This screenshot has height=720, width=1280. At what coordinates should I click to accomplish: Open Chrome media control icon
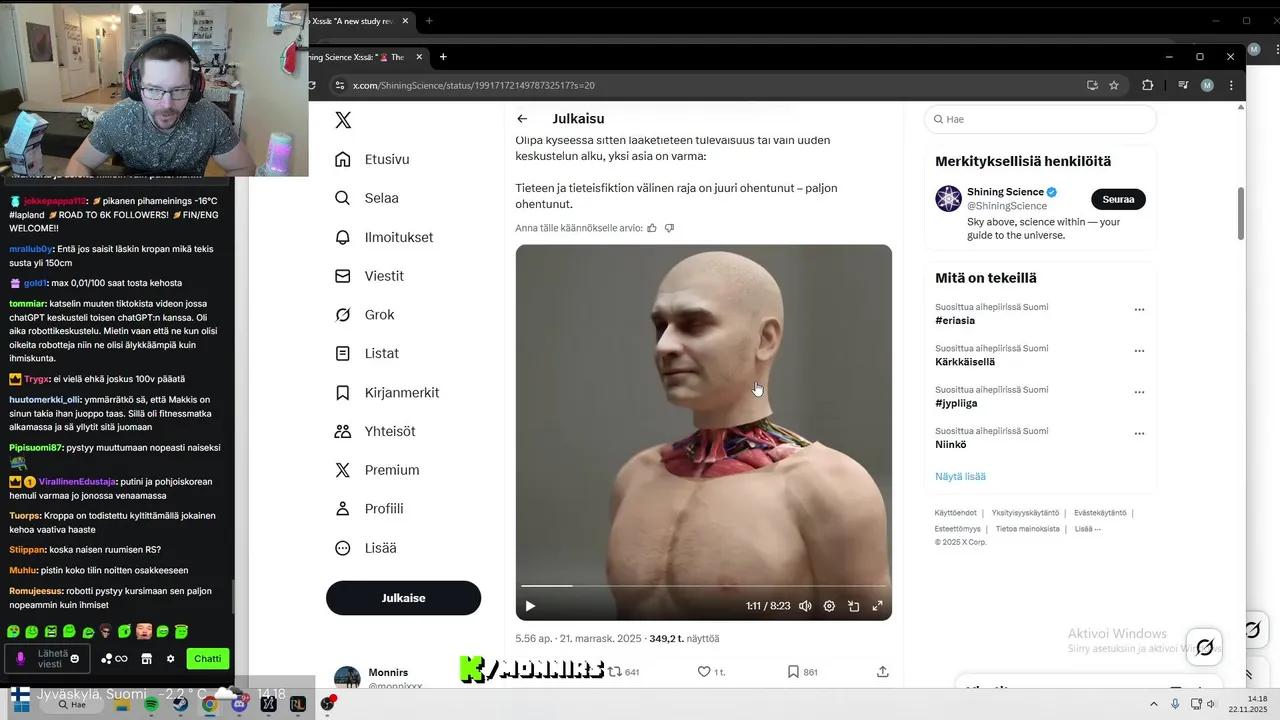tap(1183, 86)
